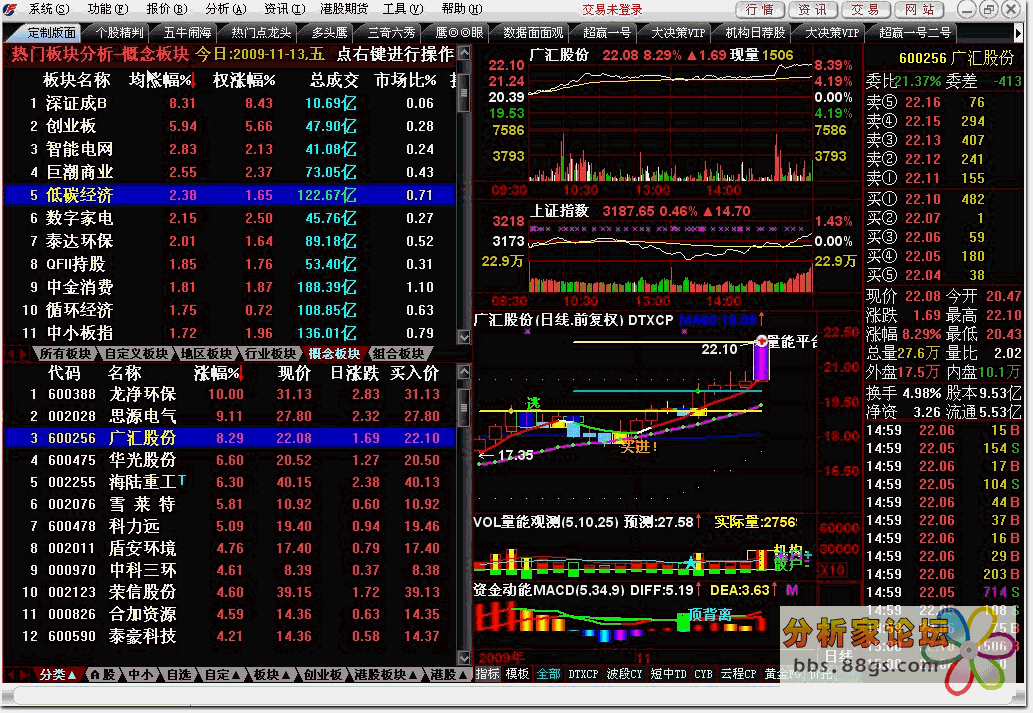Select the 深证成B sector row
This screenshot has width=1033, height=713.
coord(229,103)
